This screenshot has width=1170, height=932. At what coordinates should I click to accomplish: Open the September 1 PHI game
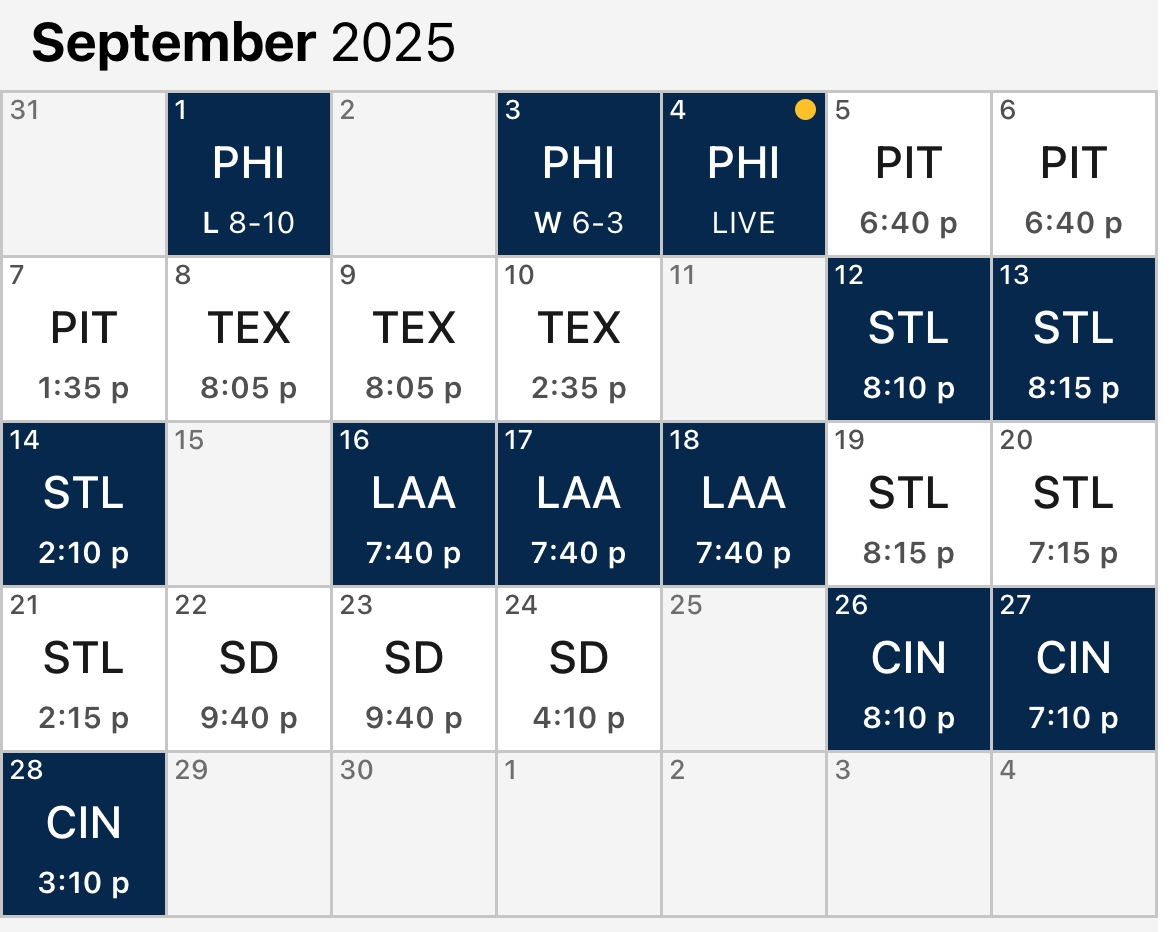tap(249, 174)
